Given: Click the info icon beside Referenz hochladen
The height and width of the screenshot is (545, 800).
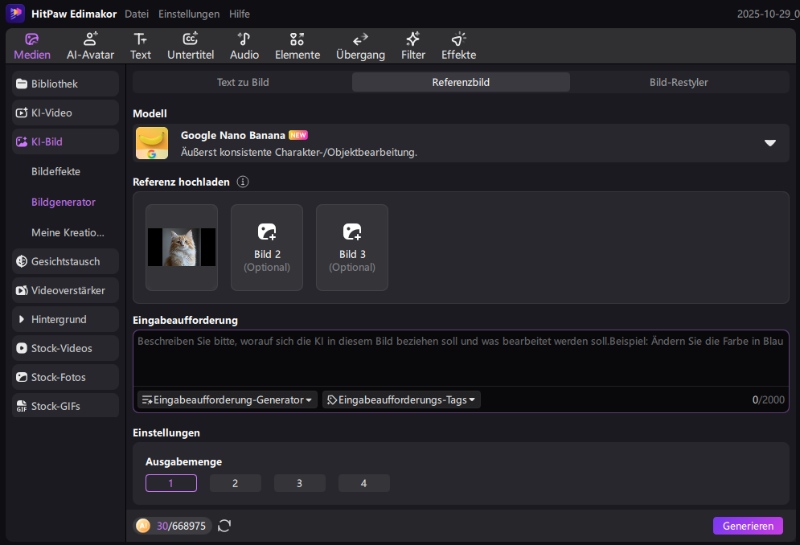Looking at the screenshot, I should (x=243, y=182).
